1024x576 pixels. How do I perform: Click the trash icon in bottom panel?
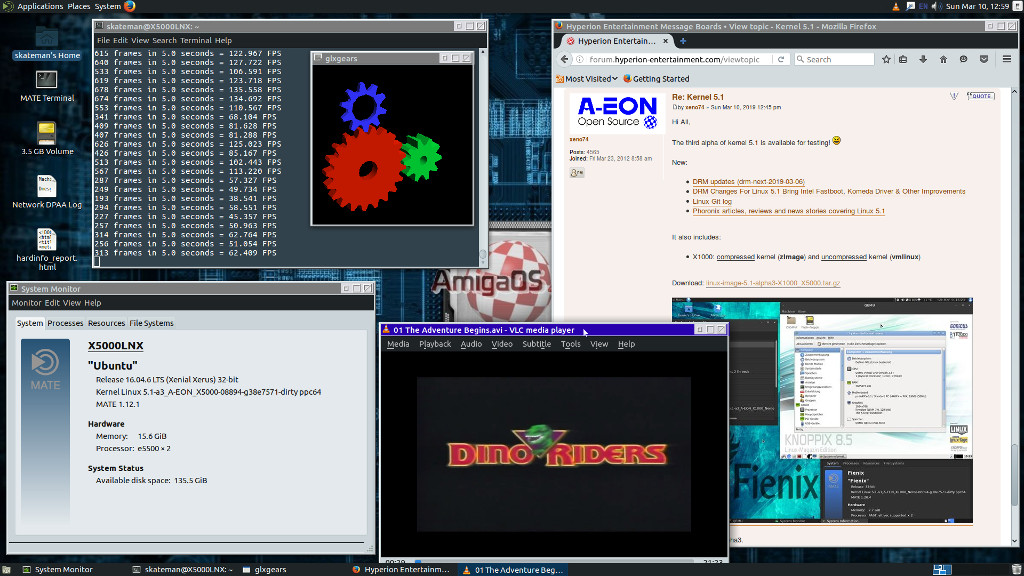[1016, 569]
